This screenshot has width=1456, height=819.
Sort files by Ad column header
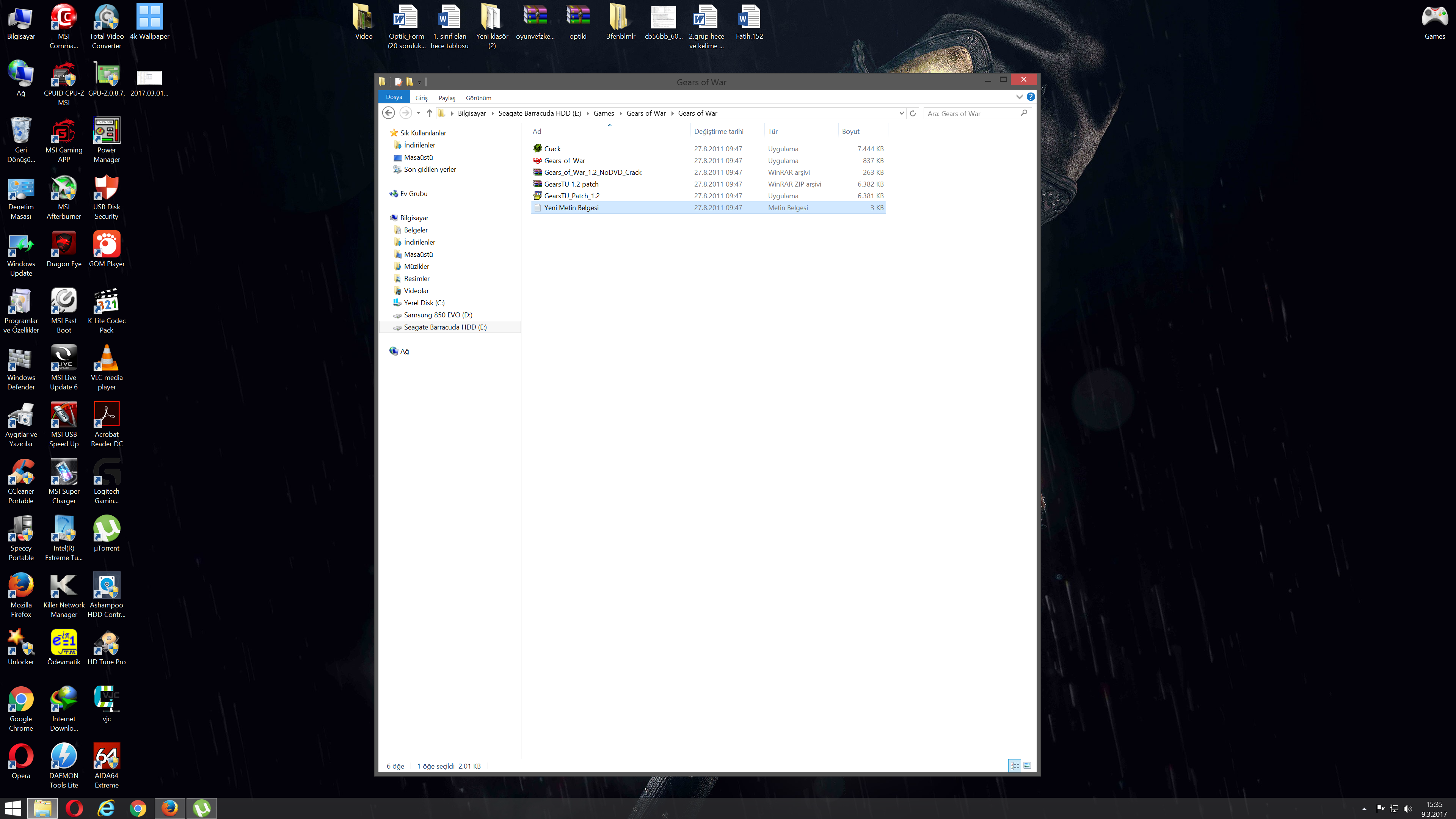(610, 132)
